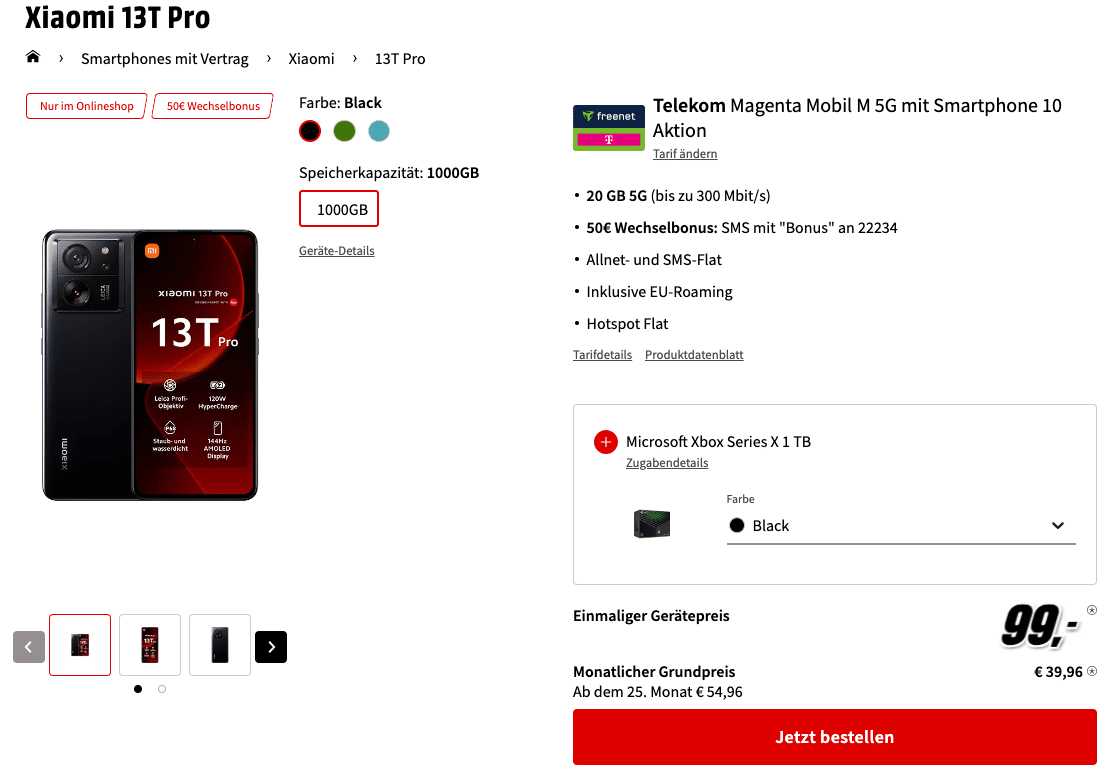Screen dimensions: 1111x774
Task: Jump to second carousel page dot
Action: (x=162, y=689)
